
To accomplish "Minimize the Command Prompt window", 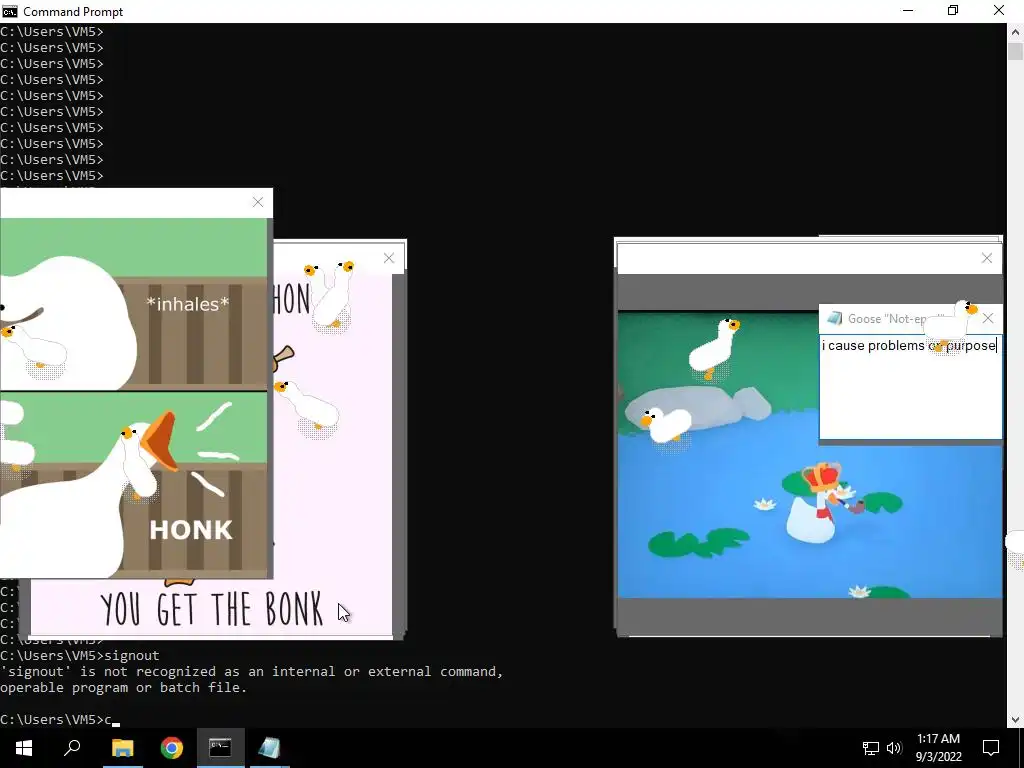I will pyautogui.click(x=908, y=11).
